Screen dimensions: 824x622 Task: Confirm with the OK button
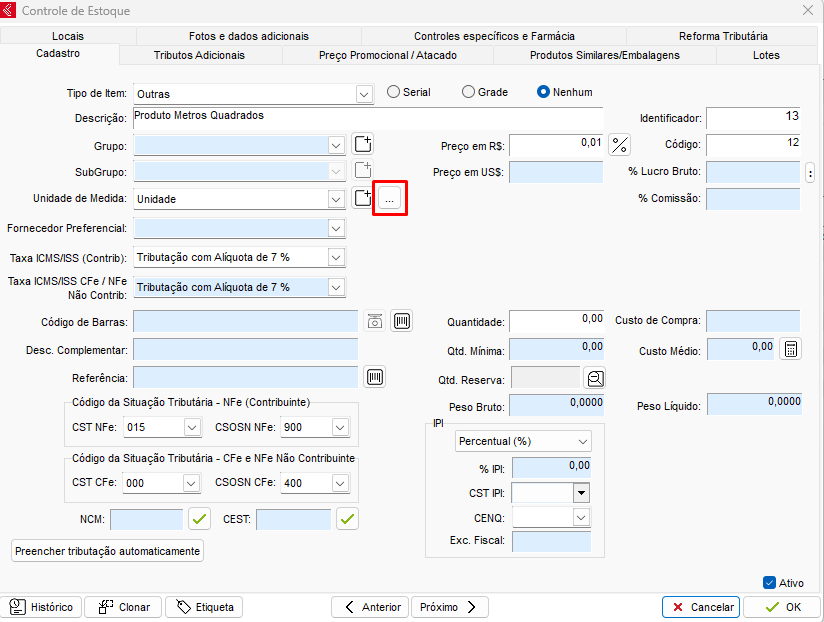pyautogui.click(x=782, y=607)
